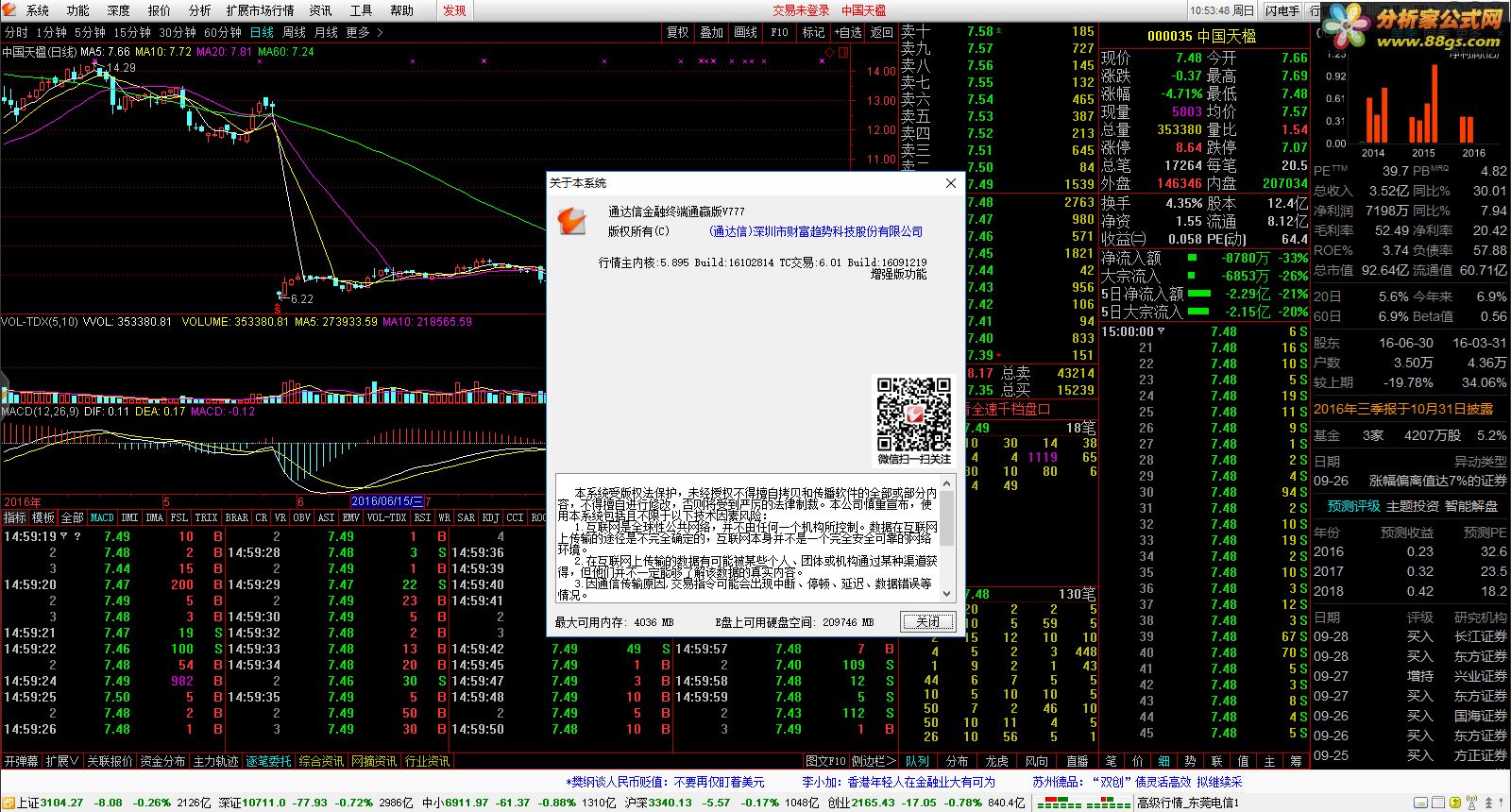
Task: Open the 分析 menu
Action: coord(200,10)
